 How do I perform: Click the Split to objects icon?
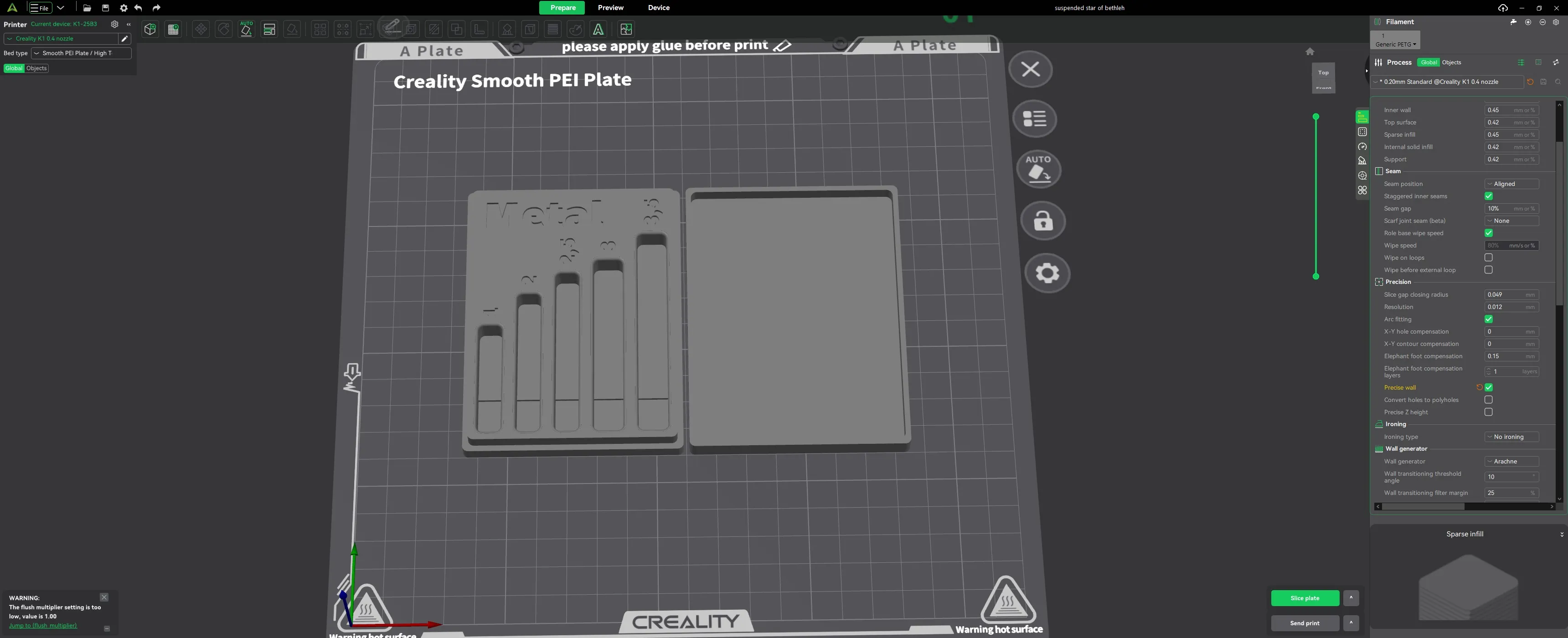tap(320, 29)
